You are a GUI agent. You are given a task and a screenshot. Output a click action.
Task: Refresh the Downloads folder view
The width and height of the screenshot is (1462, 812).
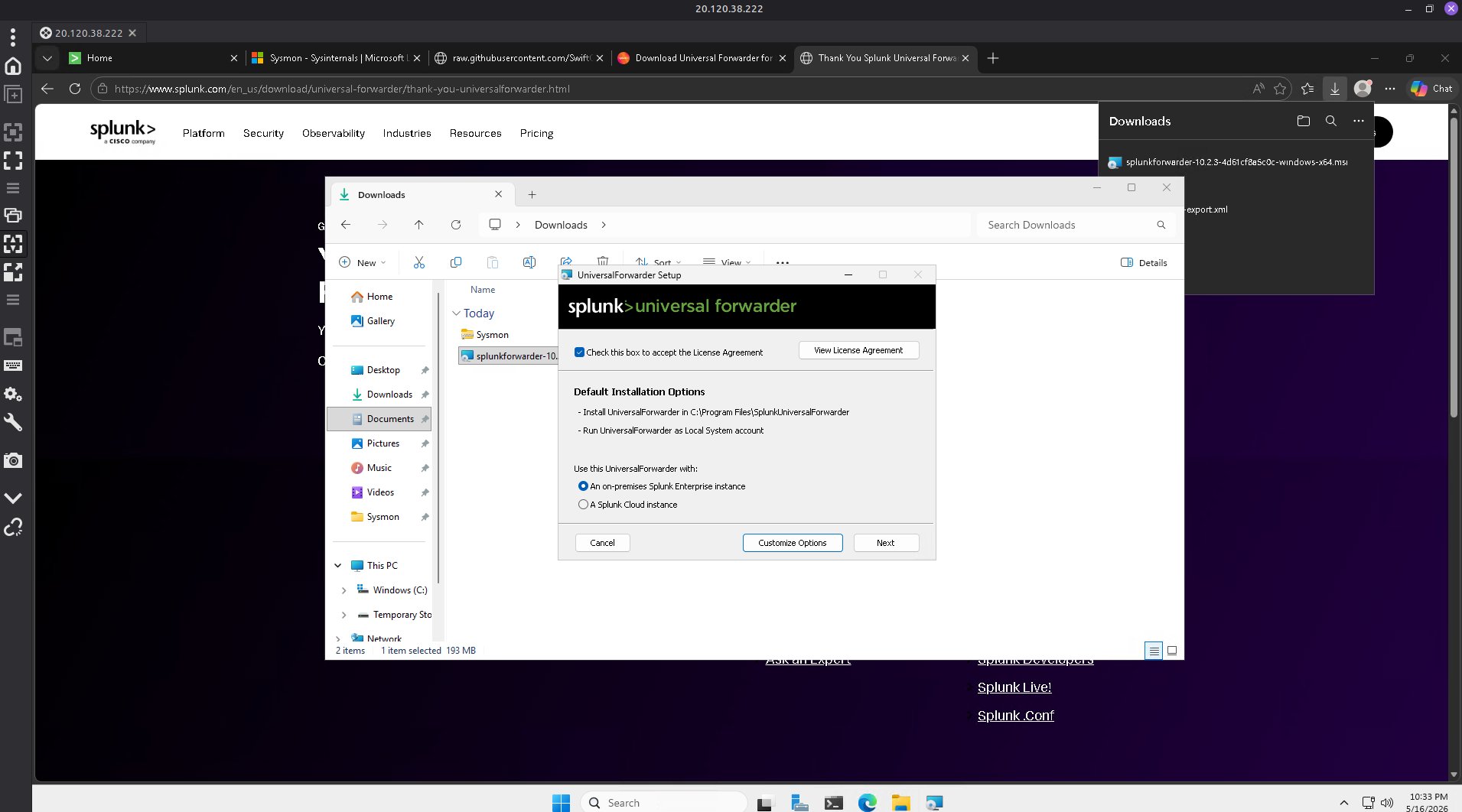click(x=456, y=225)
